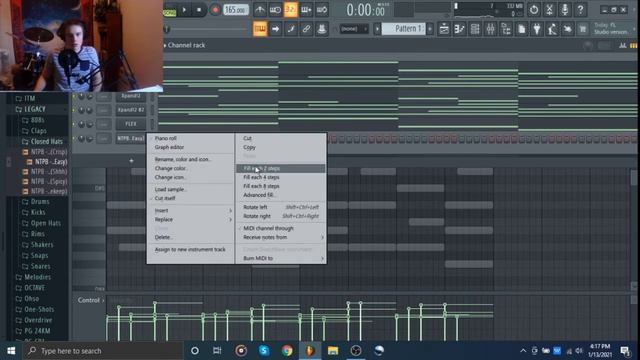This screenshot has height=360, width=640.
Task: Click the shopping cart content library icon
Action: 583,29
